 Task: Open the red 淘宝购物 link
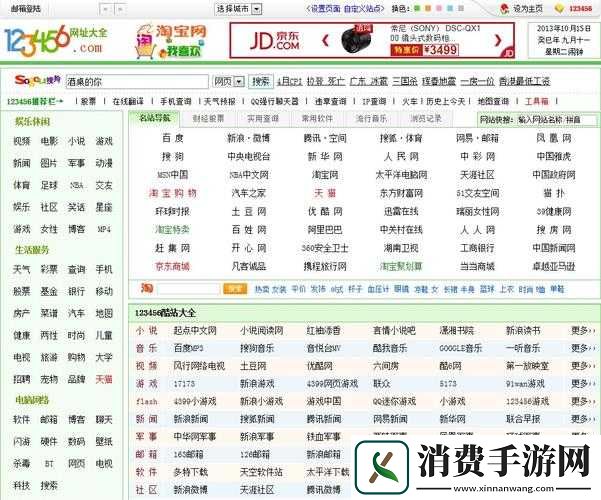tap(172, 193)
